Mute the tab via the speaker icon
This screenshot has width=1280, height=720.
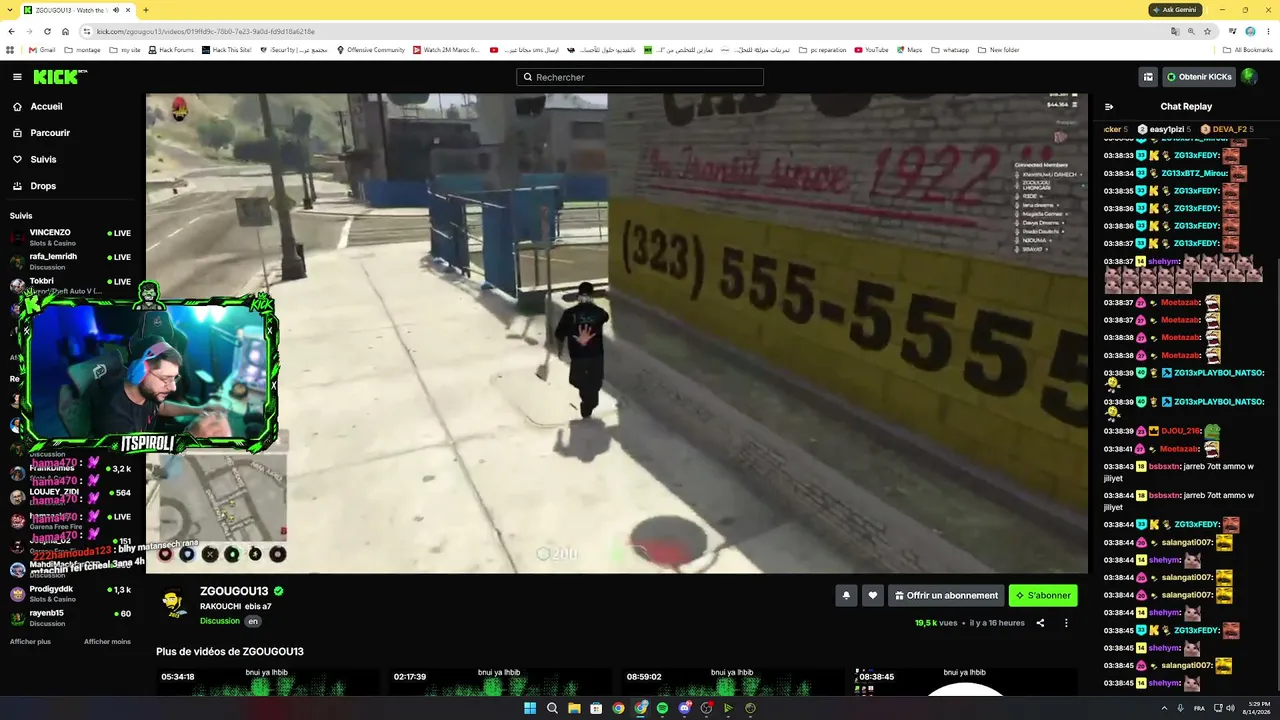point(116,10)
